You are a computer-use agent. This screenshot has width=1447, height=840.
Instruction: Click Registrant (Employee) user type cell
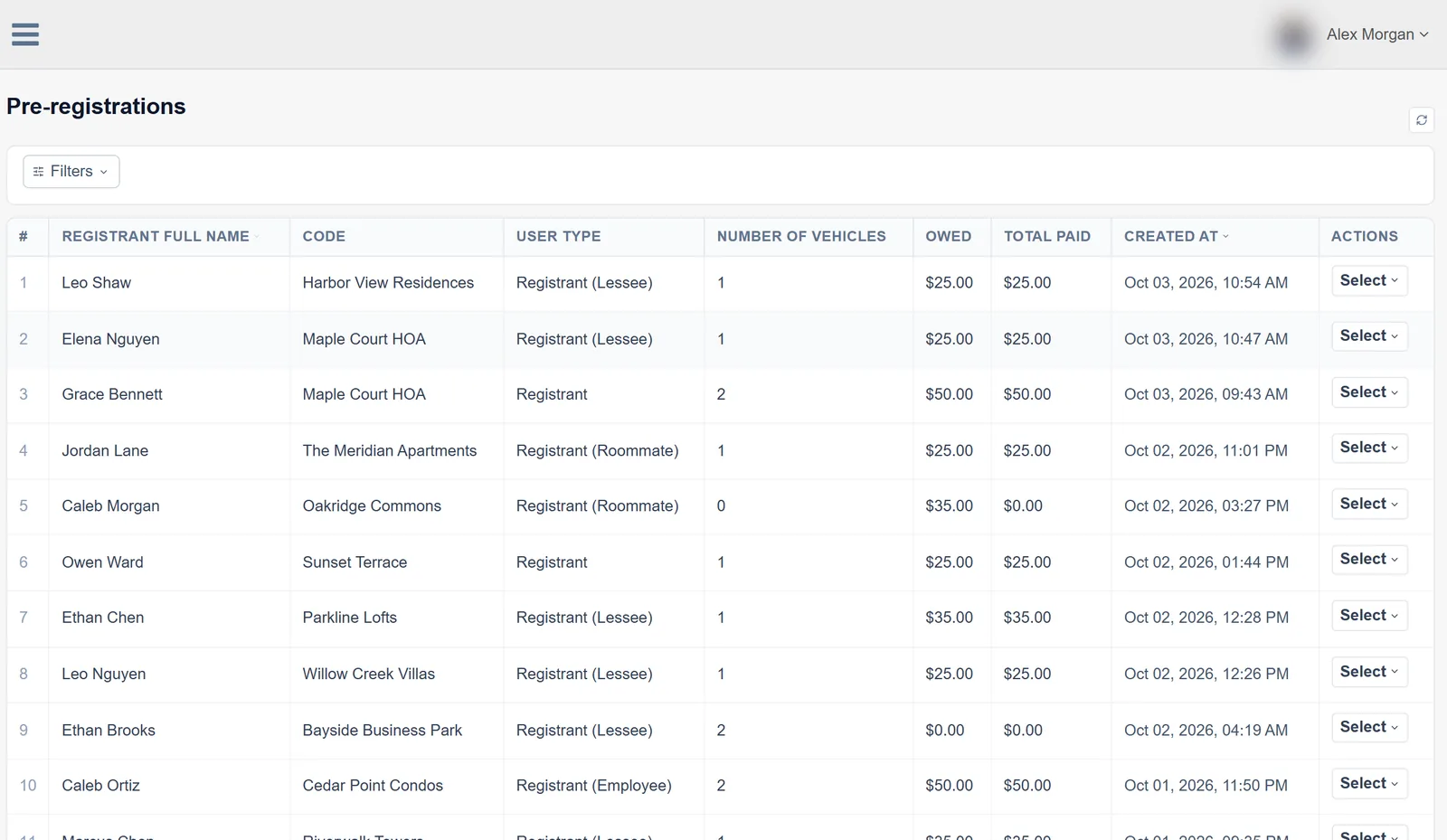click(x=593, y=786)
